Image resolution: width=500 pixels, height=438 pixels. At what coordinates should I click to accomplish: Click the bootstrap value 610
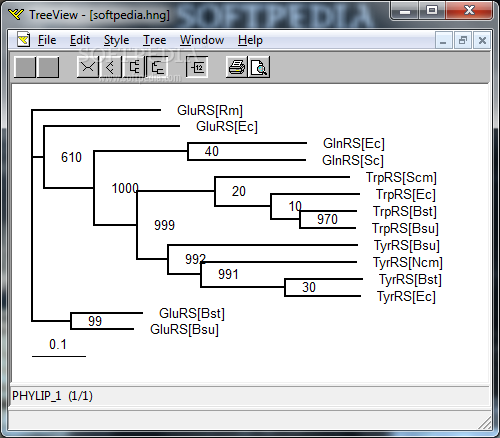71,157
